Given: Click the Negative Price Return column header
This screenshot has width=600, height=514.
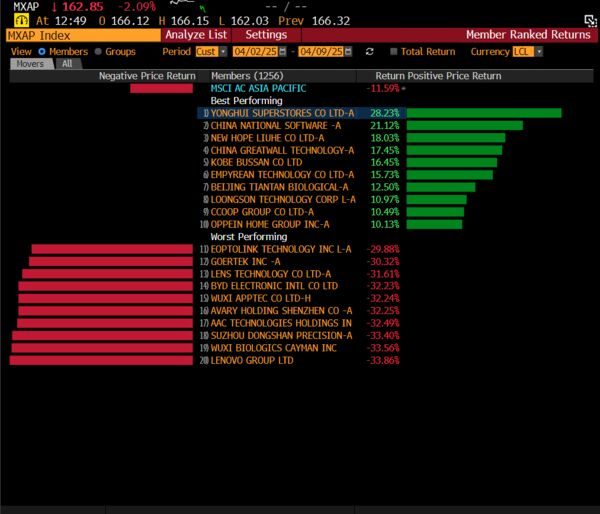Looking at the screenshot, I should click(147, 76).
